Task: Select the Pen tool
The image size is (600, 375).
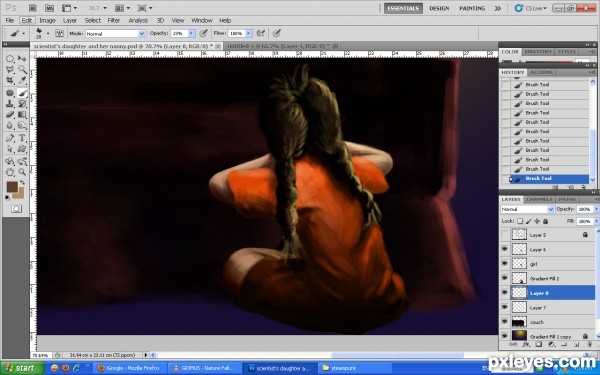Action: pos(10,138)
